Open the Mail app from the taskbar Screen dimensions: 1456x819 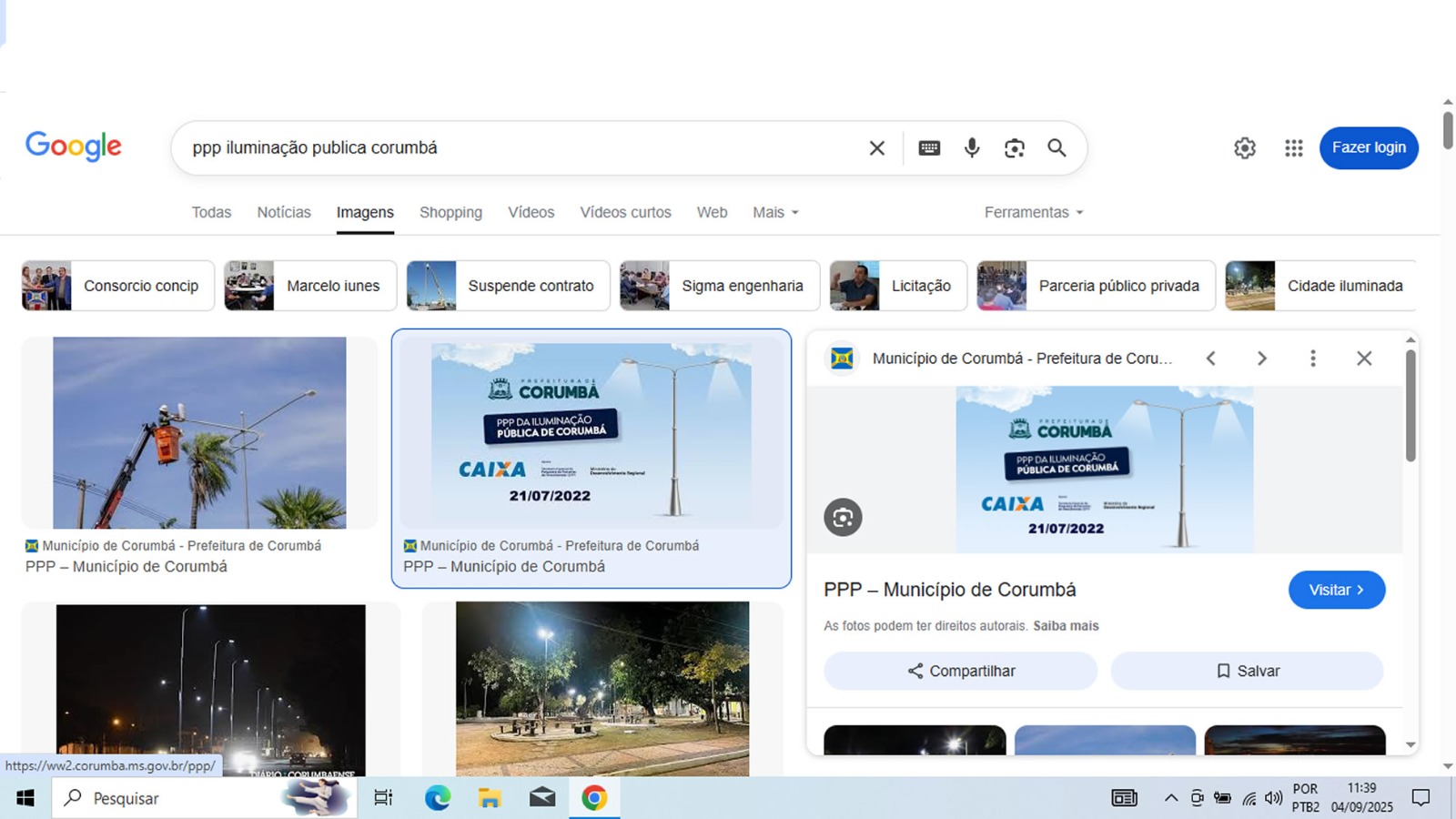pyautogui.click(x=542, y=798)
